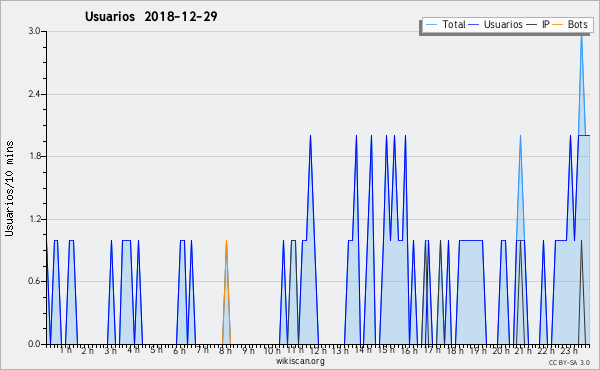The width and height of the screenshot is (600, 370).
Task: Click the '2 h' x-axis label
Action: 87,350
